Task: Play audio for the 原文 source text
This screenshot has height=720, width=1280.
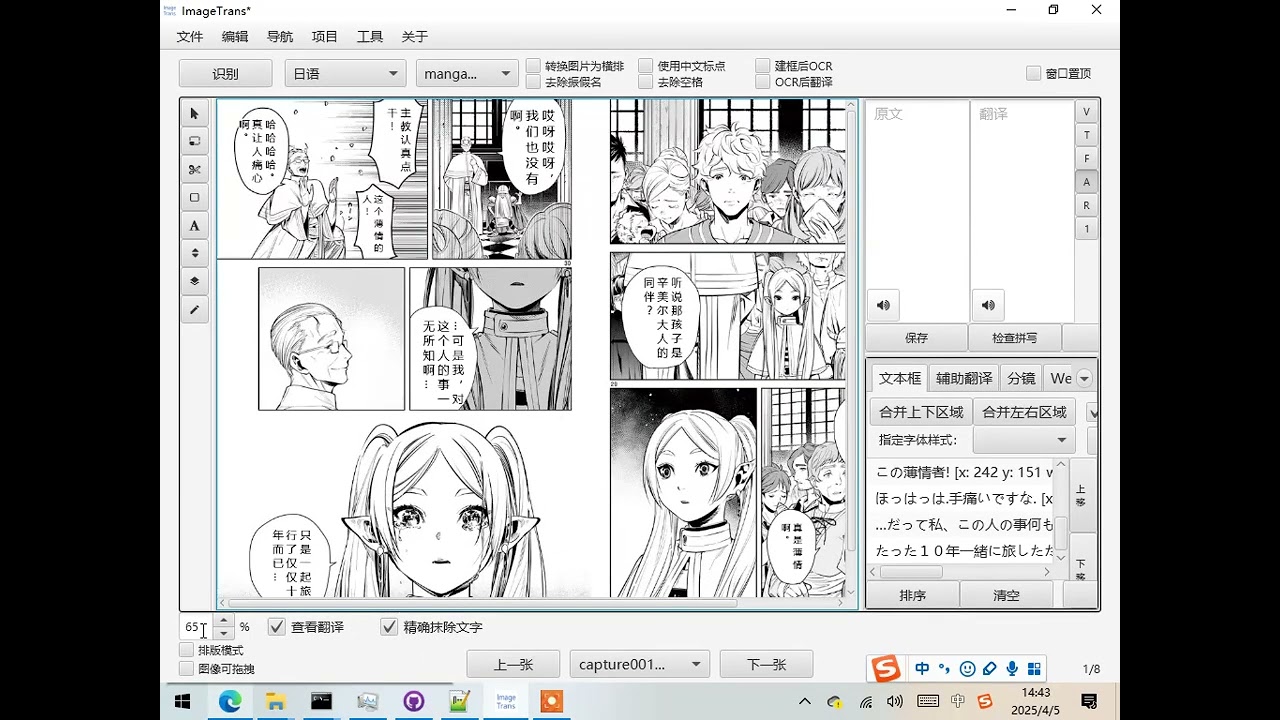Action: [883, 305]
